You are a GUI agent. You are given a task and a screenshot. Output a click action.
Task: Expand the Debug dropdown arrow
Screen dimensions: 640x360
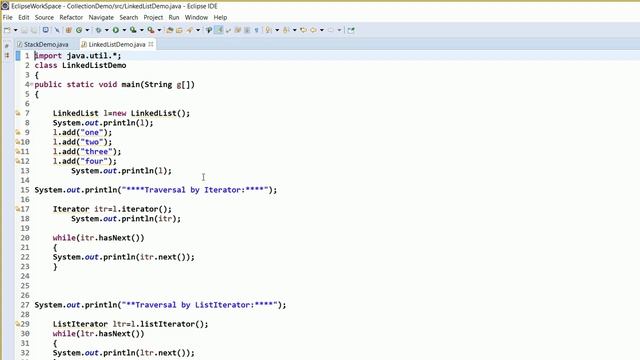pyautogui.click(x=107, y=30)
